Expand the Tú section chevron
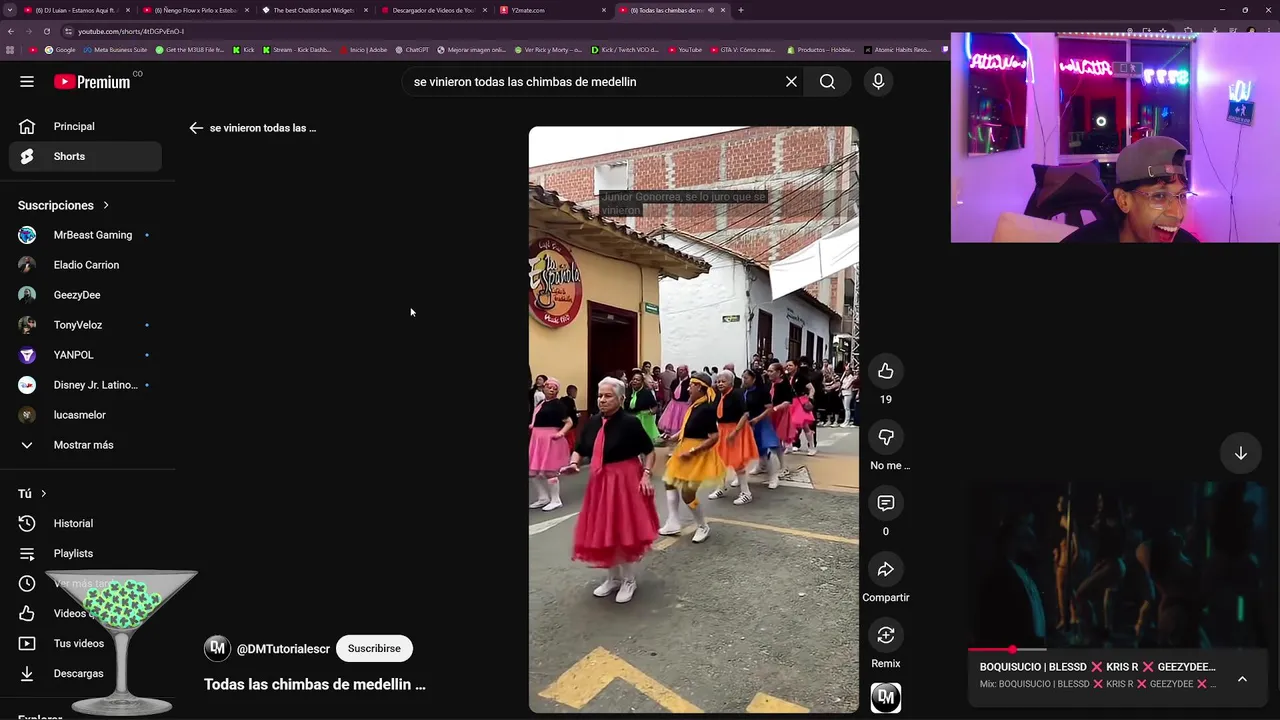 (x=43, y=493)
